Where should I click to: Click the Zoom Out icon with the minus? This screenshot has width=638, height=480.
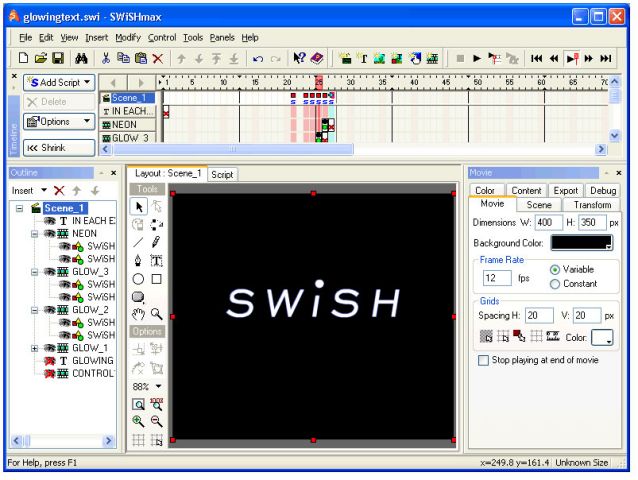tap(156, 421)
